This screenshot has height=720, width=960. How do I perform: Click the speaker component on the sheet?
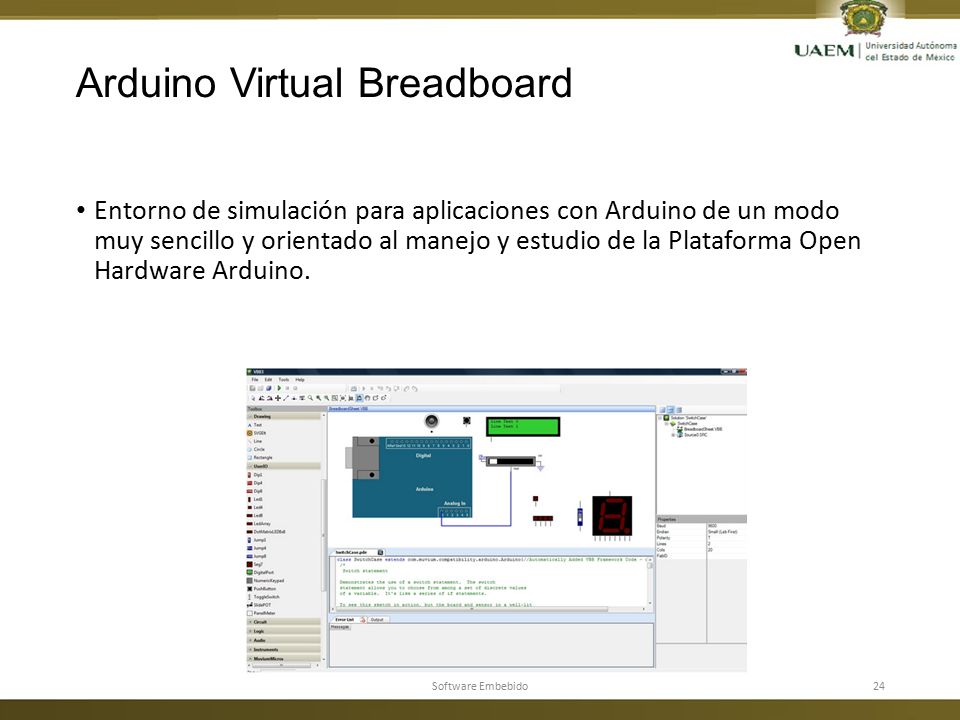pyautogui.click(x=432, y=421)
